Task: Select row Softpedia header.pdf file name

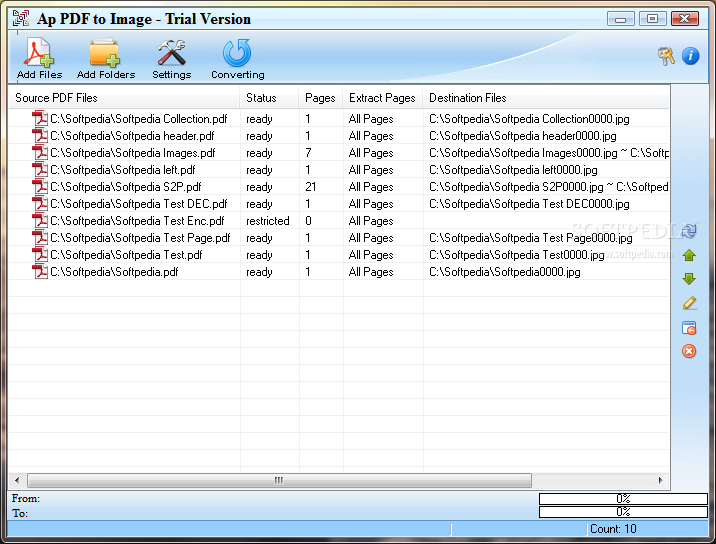Action: pos(132,136)
